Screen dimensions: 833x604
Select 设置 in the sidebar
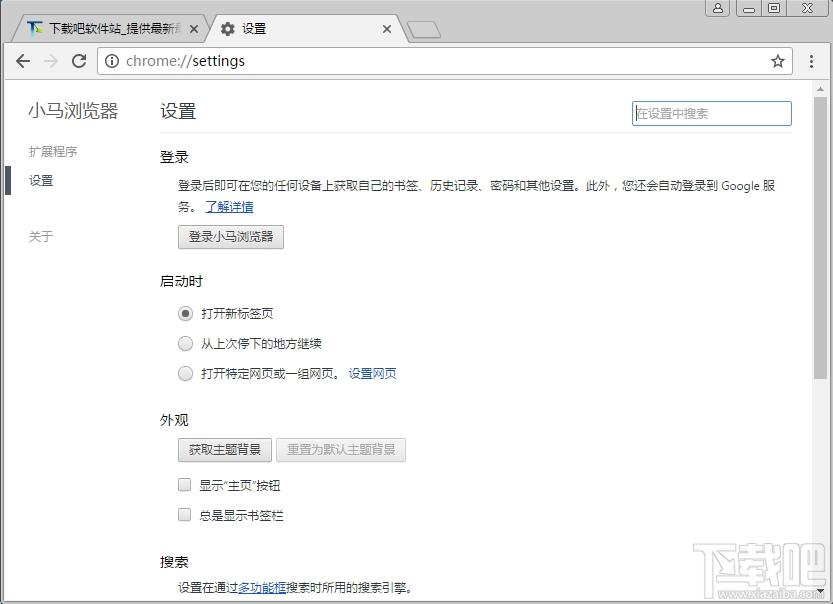tap(41, 181)
